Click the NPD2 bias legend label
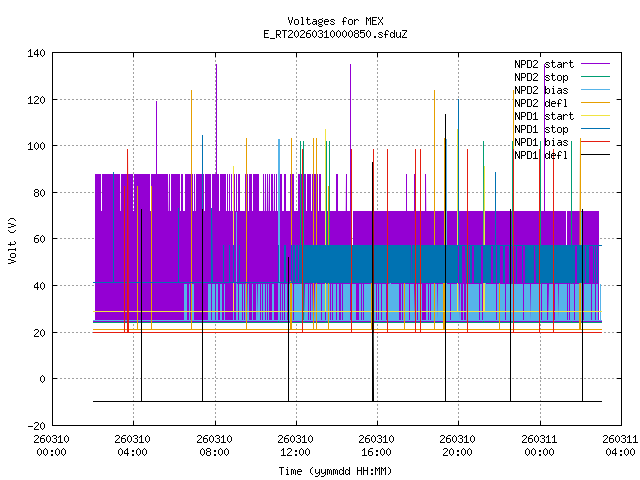Screen dimensions: 640x480 click(x=541, y=89)
